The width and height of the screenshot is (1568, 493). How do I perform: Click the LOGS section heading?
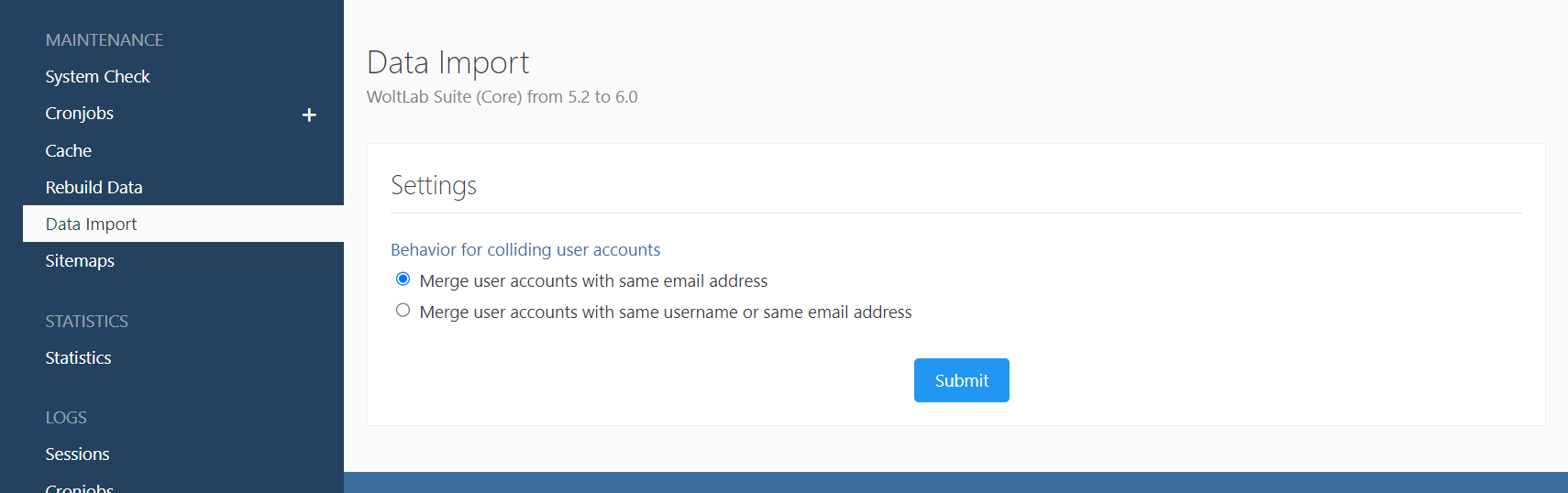[66, 418]
